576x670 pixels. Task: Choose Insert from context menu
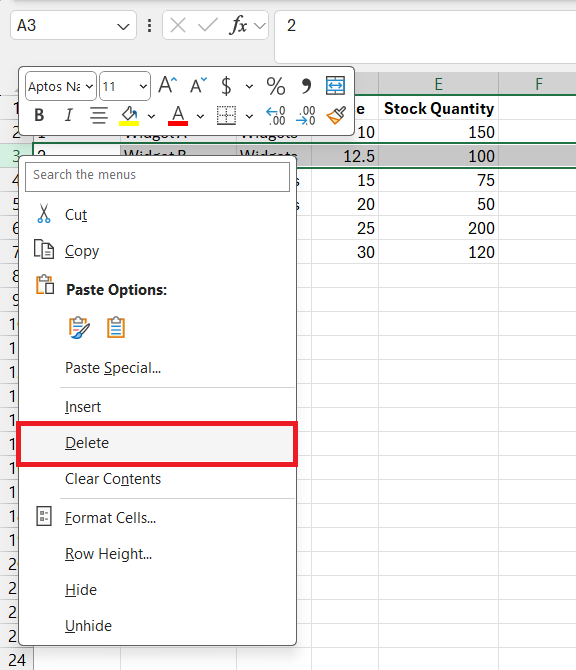click(157, 407)
